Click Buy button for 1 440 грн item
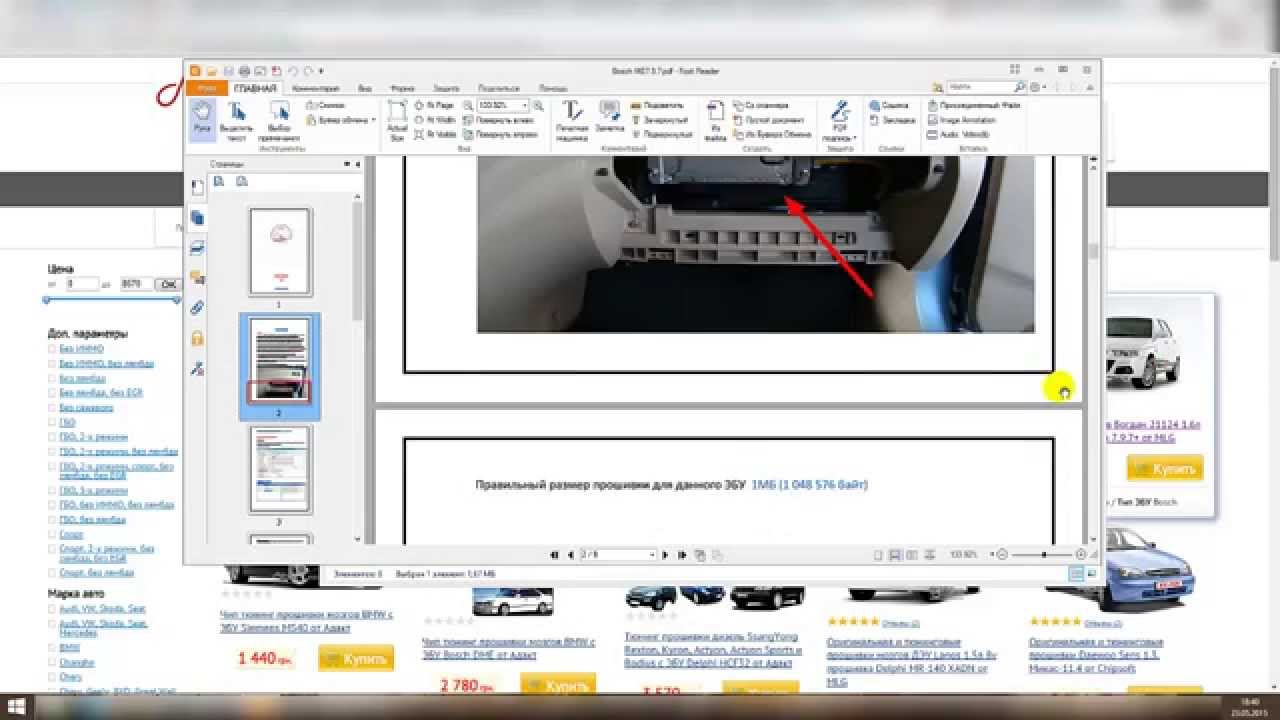The width and height of the screenshot is (1280, 720). click(356, 658)
